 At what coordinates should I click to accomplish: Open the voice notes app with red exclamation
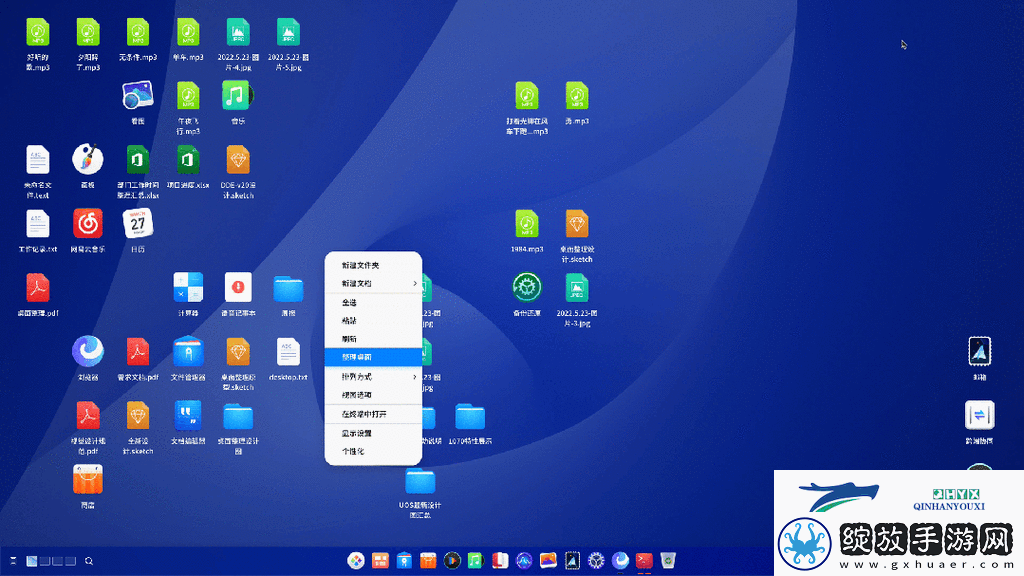[x=238, y=288]
